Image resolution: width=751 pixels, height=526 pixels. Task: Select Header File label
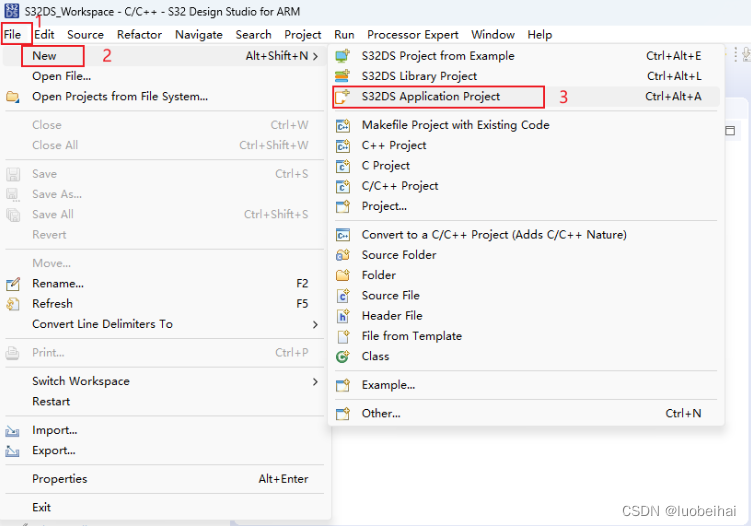click(392, 316)
